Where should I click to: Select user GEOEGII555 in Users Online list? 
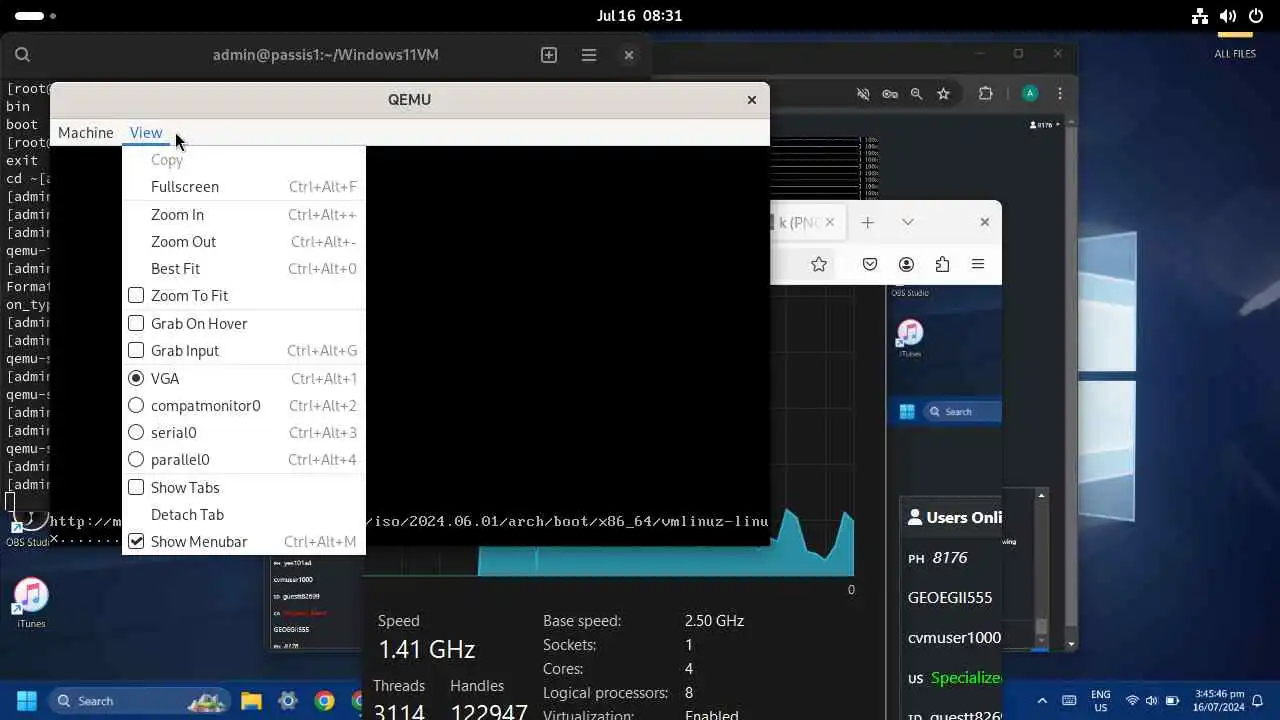pyautogui.click(x=950, y=597)
